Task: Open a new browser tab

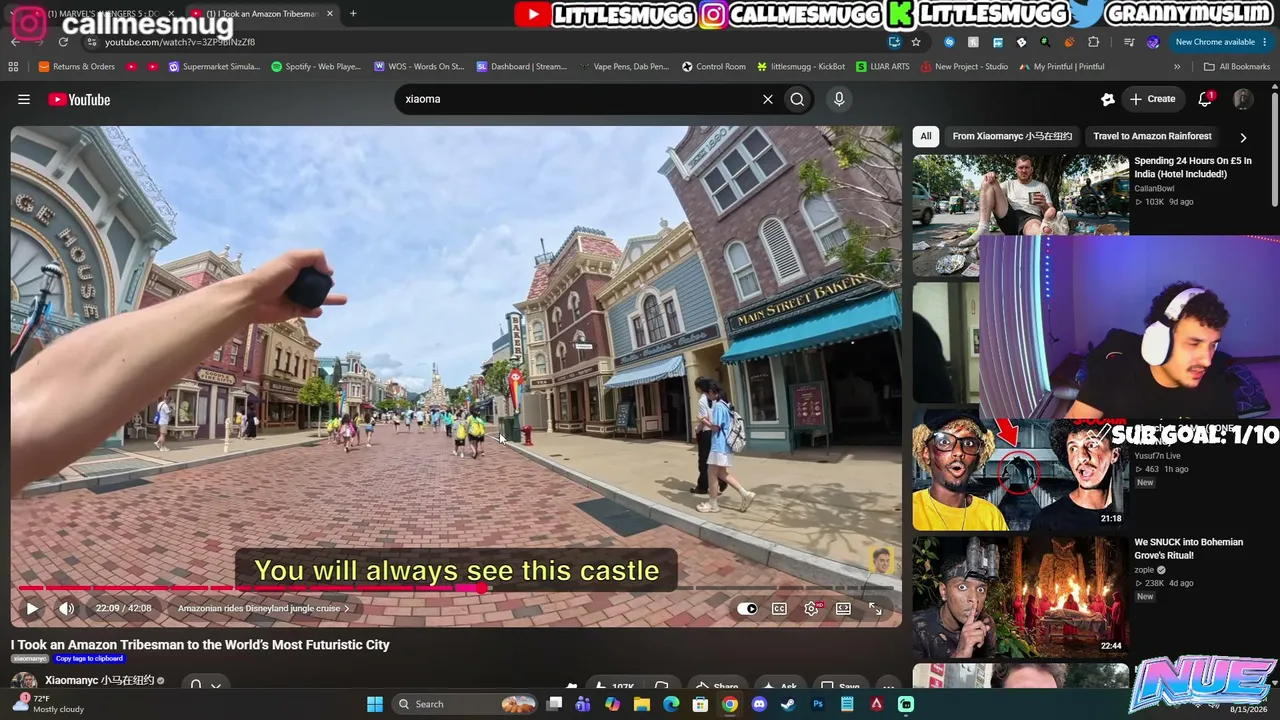Action: click(353, 14)
